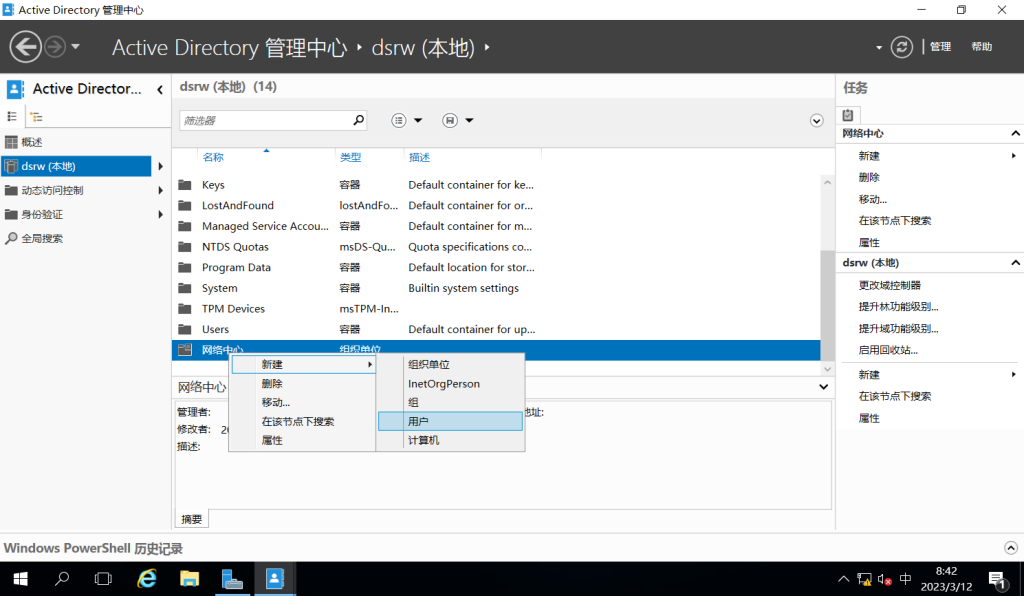
Task: Collapse the left navigation pane chevron
Action: [160, 89]
